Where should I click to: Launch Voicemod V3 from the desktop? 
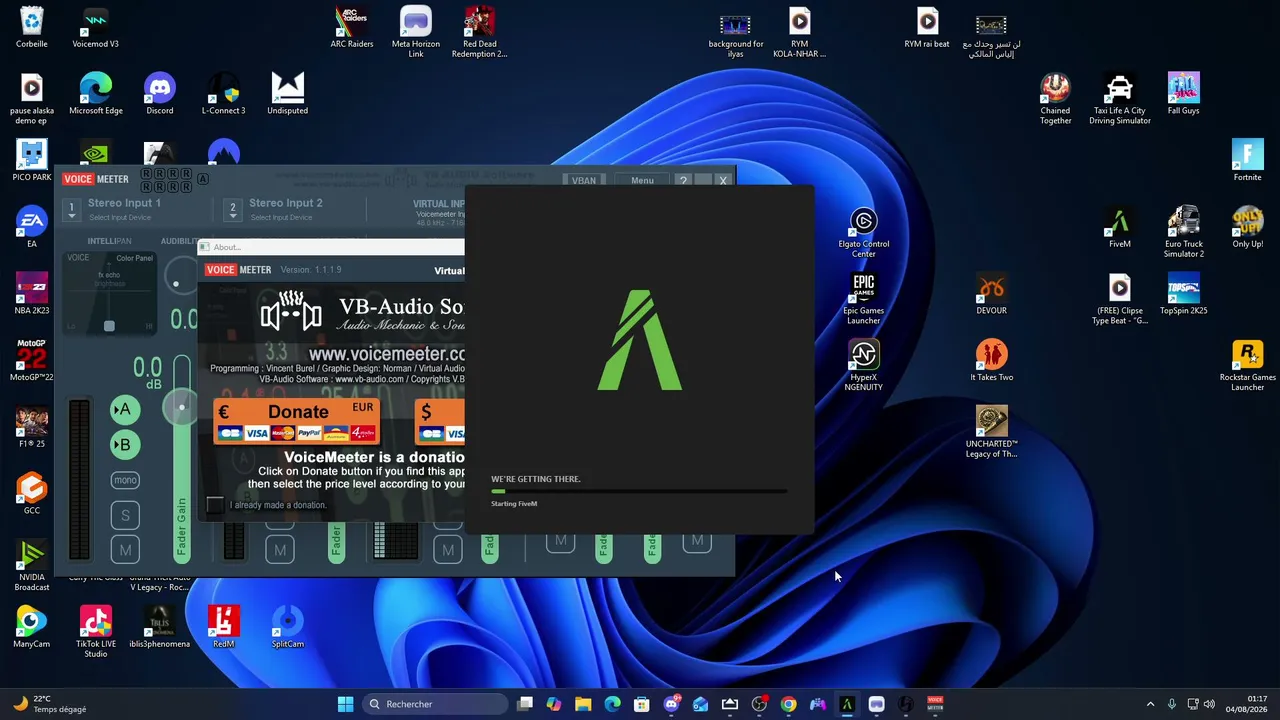point(96,27)
